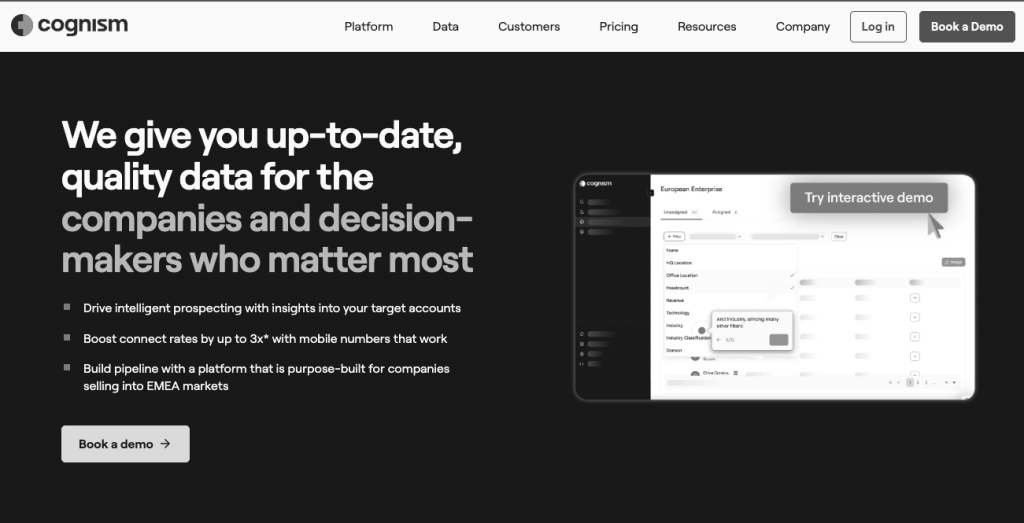The width and height of the screenshot is (1024, 523).
Task: Toggle Office Location filter in demo preview
Action: pyautogui.click(x=730, y=276)
